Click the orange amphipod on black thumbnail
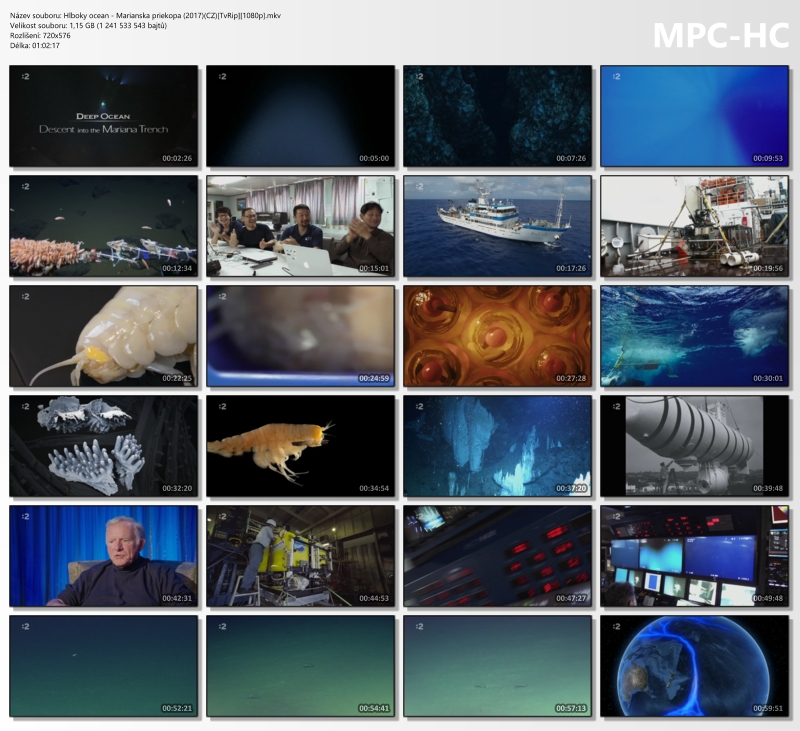This screenshot has width=800, height=731. click(300, 446)
